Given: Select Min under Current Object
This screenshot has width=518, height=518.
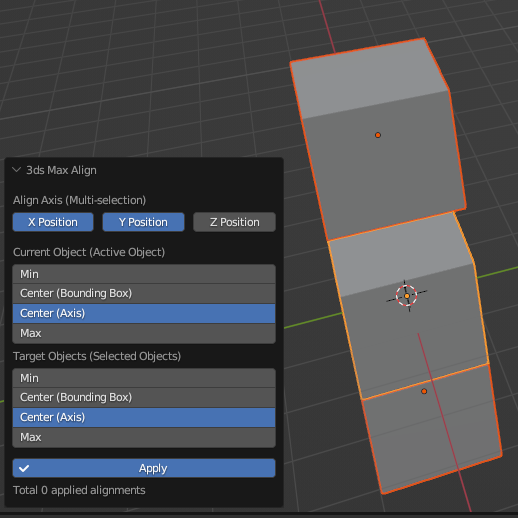Looking at the screenshot, I should click(x=144, y=274).
